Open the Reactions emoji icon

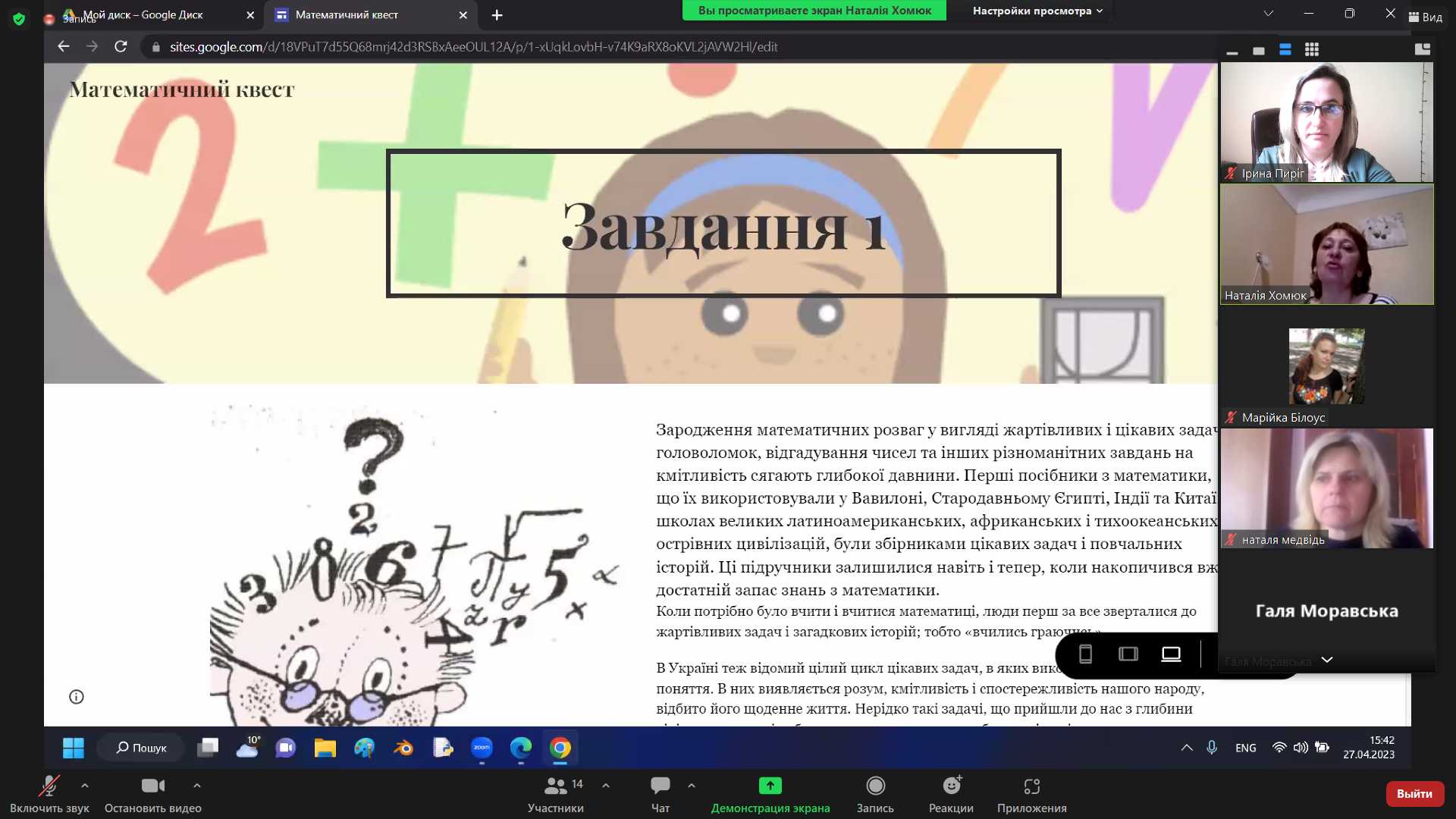(951, 786)
